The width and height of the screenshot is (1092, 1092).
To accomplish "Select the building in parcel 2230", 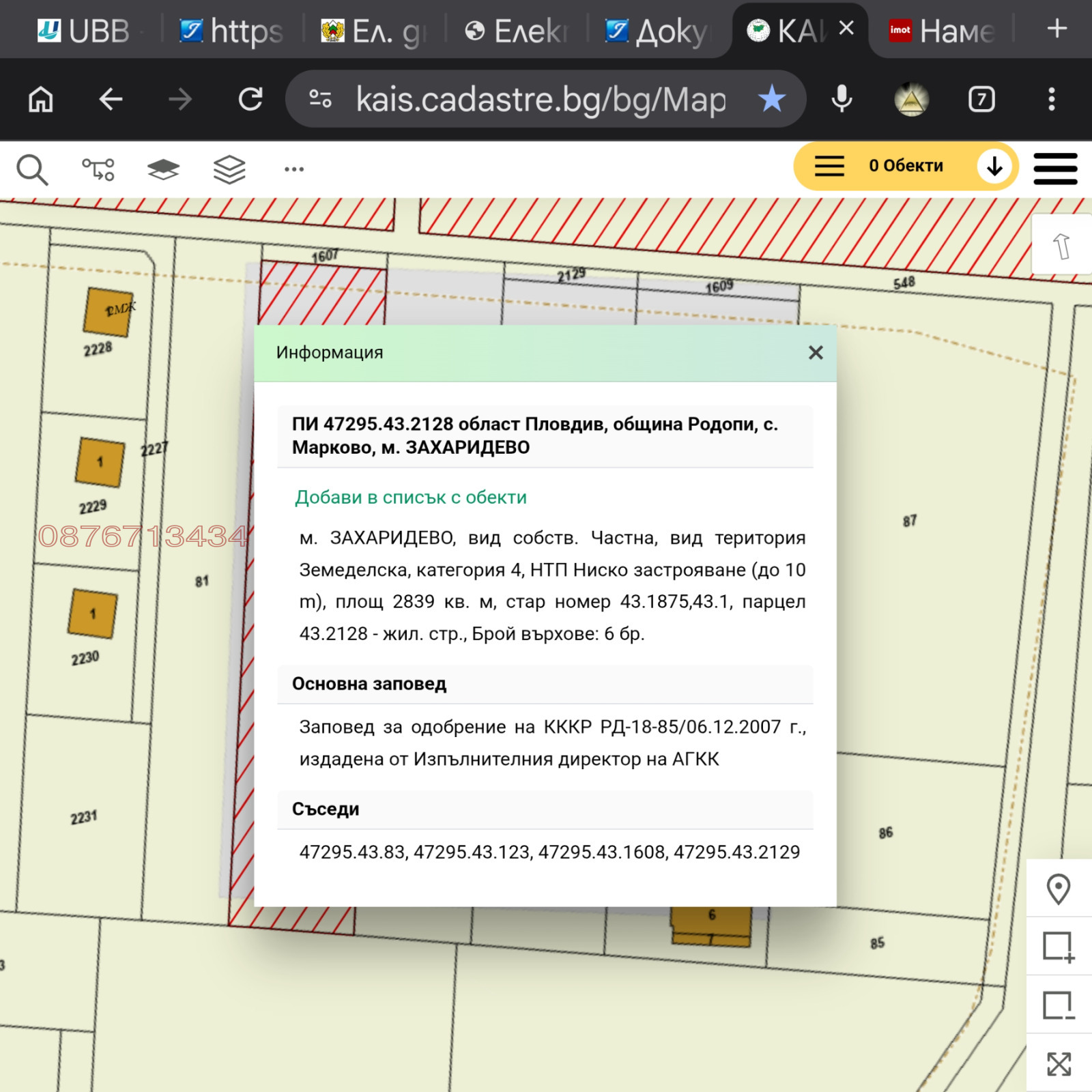I will (x=93, y=614).
